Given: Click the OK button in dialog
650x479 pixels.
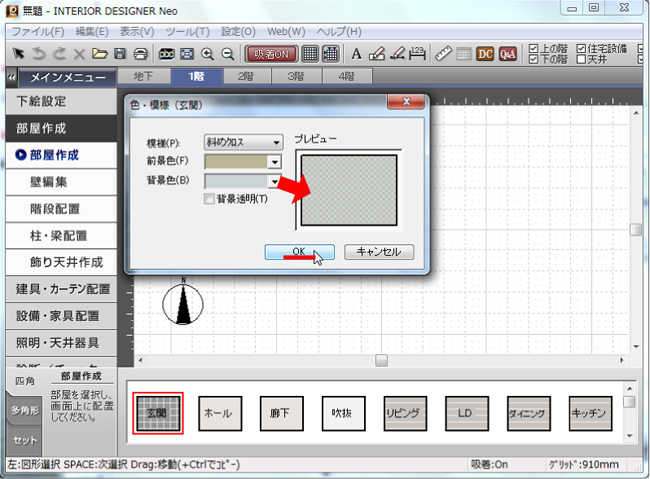Looking at the screenshot, I should tap(299, 252).
